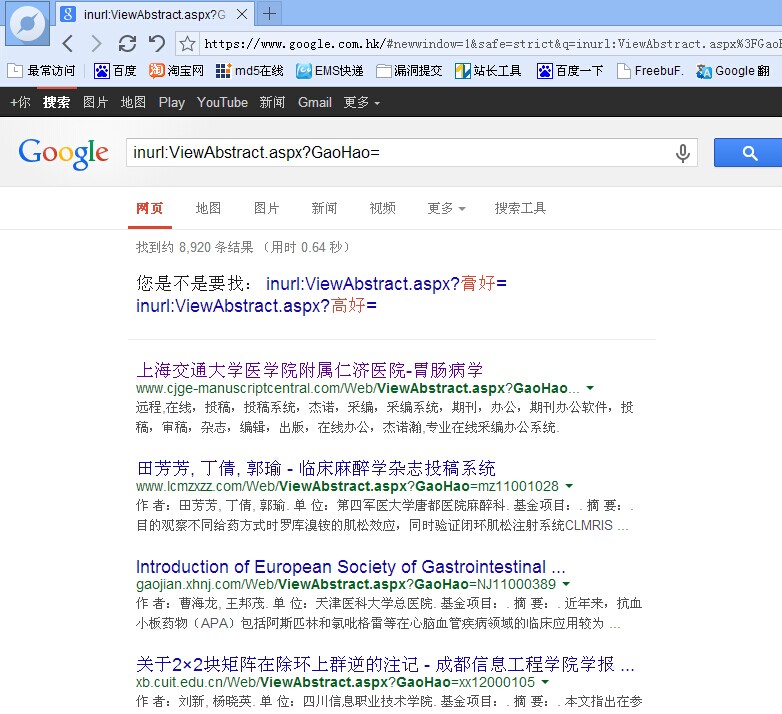The width and height of the screenshot is (782, 714).
Task: Open the Google 翻译 bookmark
Action: tap(733, 71)
